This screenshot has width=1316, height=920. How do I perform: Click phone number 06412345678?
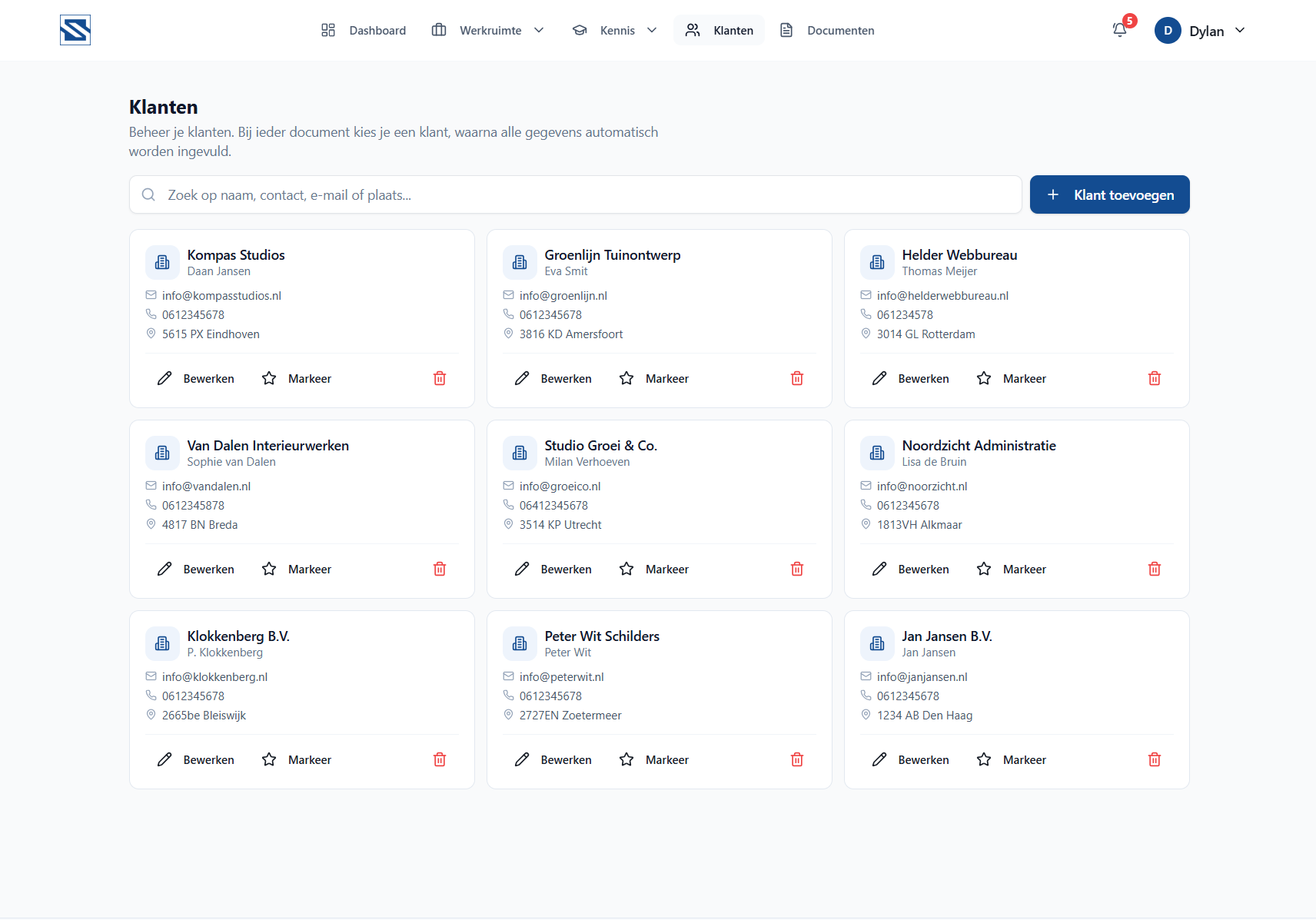pyautogui.click(x=553, y=506)
